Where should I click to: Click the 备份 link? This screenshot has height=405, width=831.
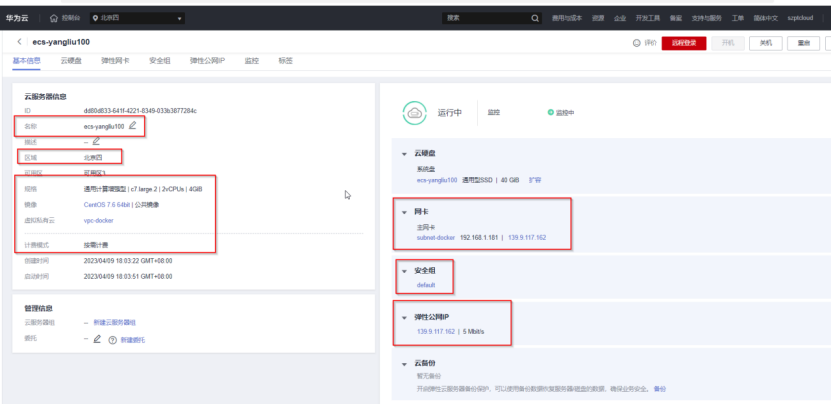(x=659, y=389)
